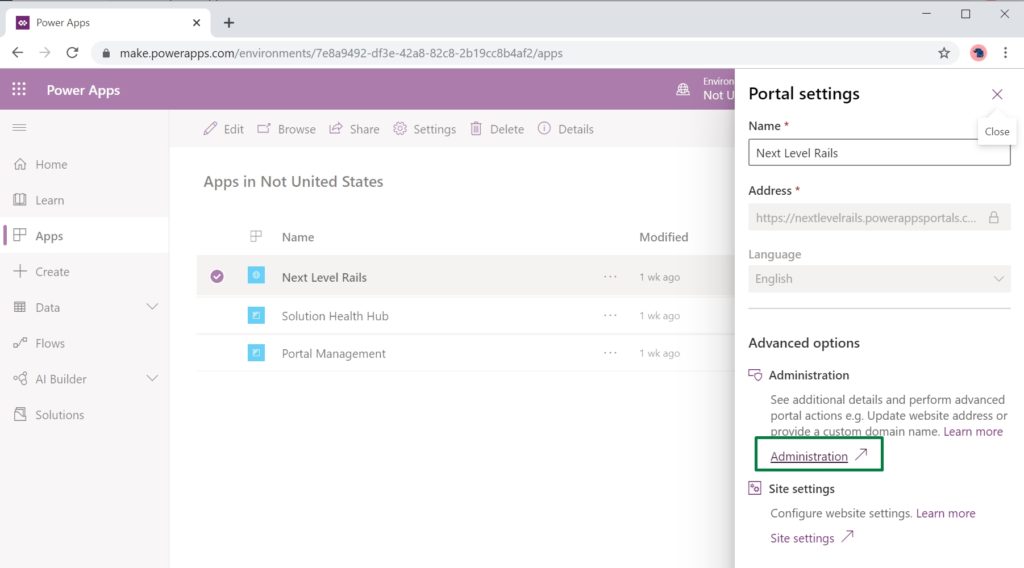The height and width of the screenshot is (568, 1024).
Task: Bookmark this page with the star
Action: [944, 53]
